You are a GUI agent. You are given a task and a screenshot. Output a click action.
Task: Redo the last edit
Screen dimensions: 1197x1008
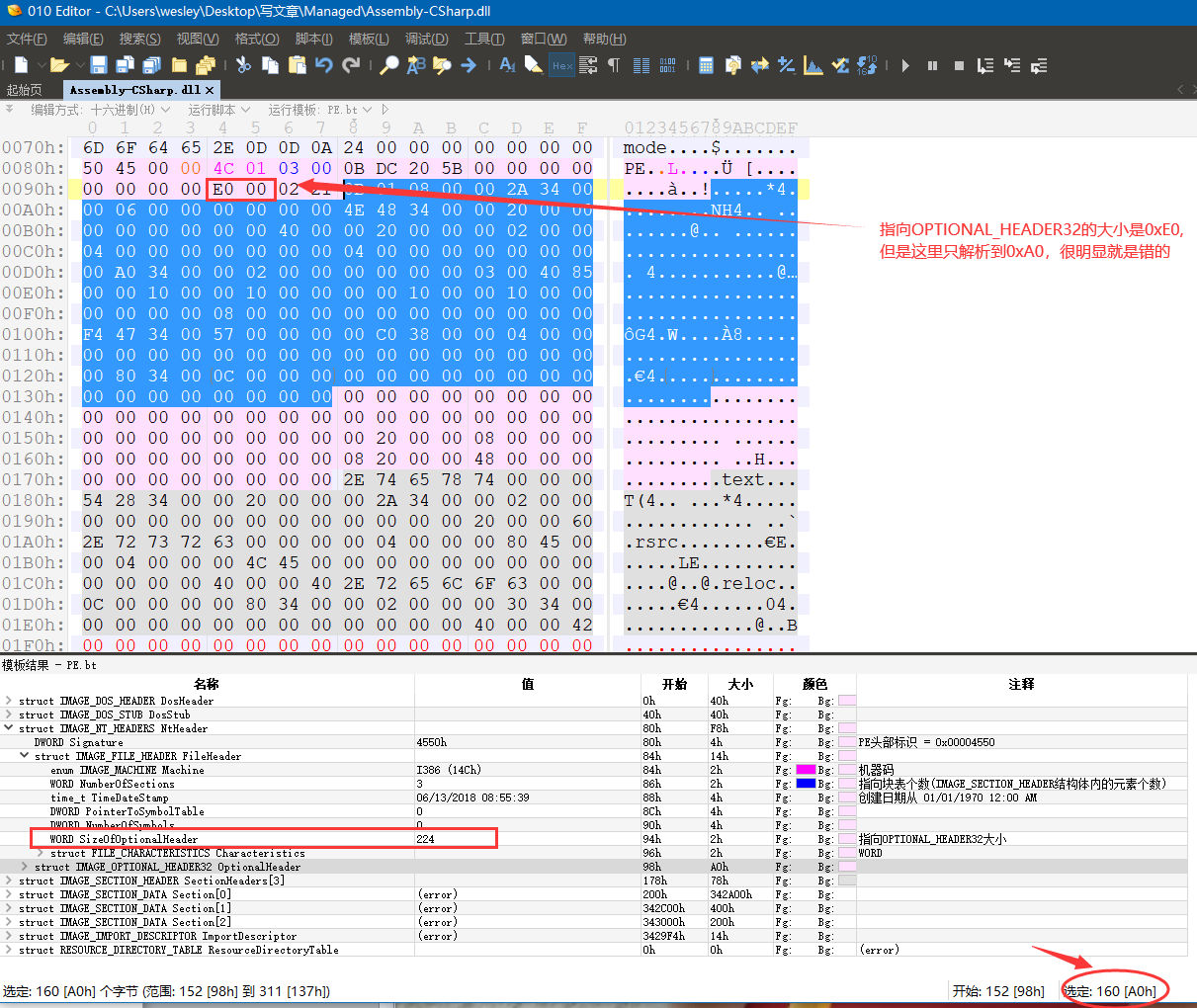click(350, 65)
